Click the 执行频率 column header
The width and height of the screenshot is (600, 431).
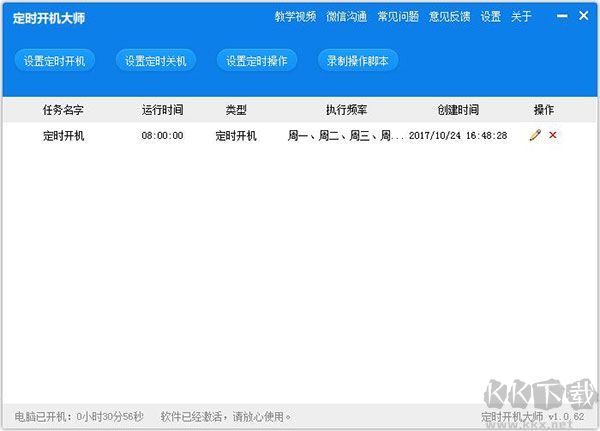point(346,110)
